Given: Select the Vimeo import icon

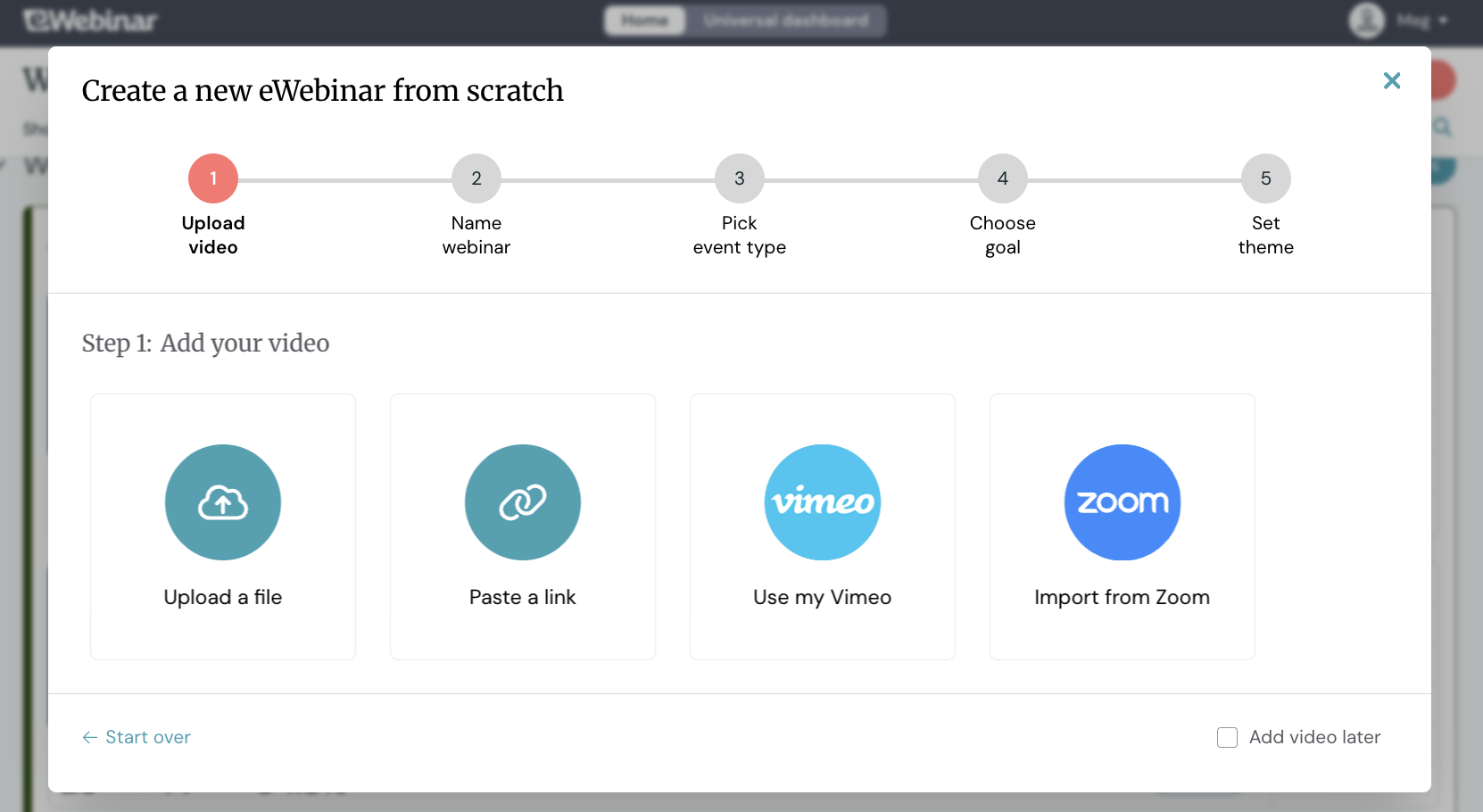Looking at the screenshot, I should (822, 501).
